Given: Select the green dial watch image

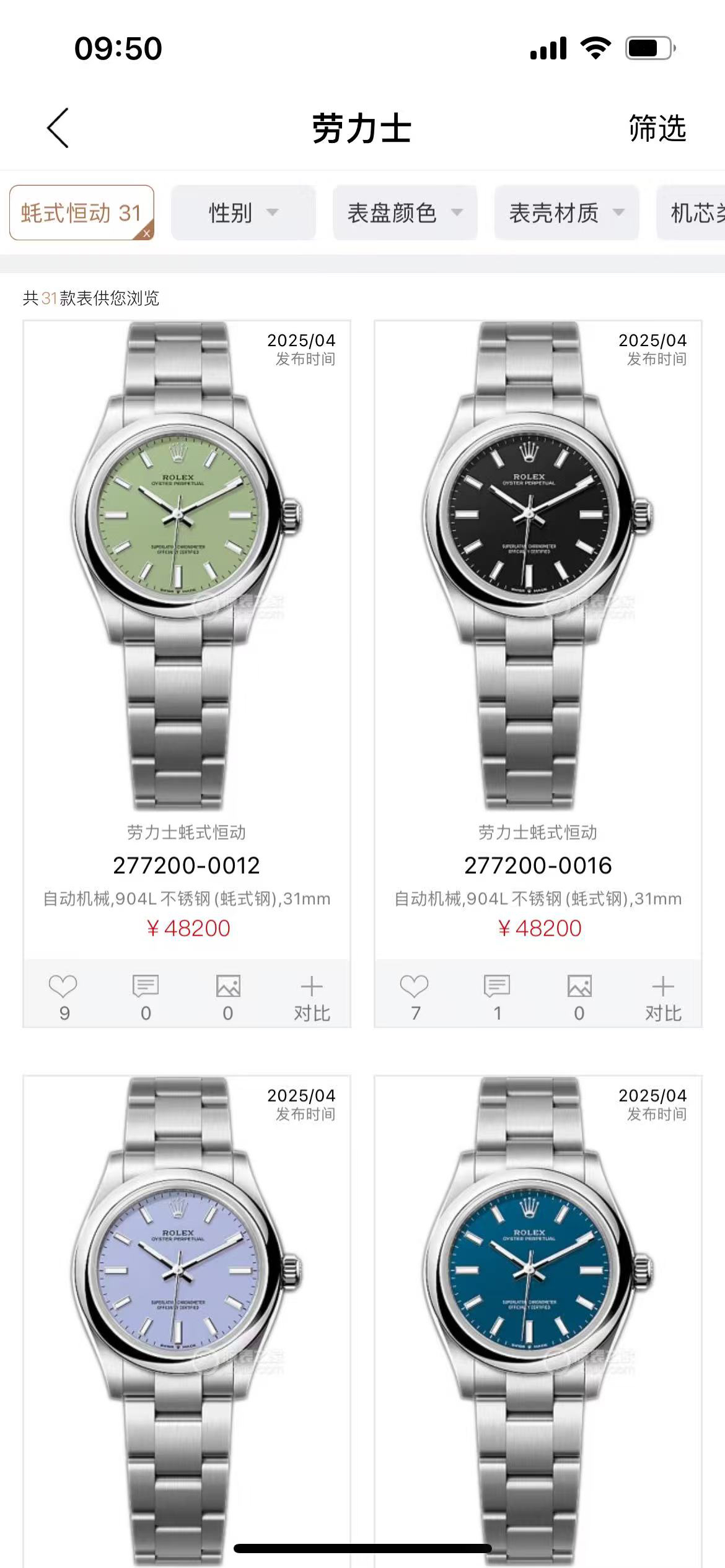Looking at the screenshot, I should pos(186,566).
